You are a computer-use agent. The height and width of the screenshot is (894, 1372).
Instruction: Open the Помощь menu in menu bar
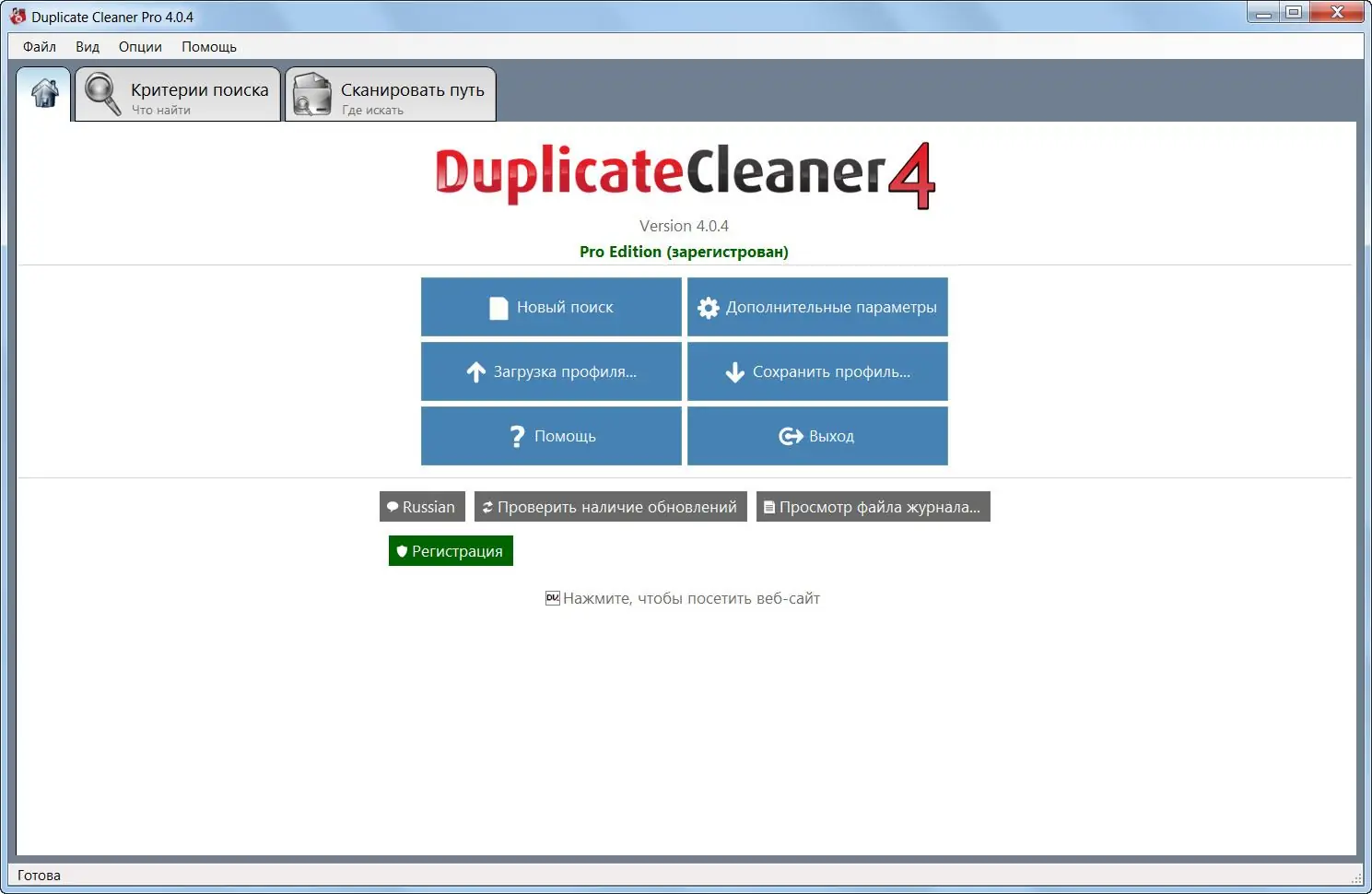point(209,47)
